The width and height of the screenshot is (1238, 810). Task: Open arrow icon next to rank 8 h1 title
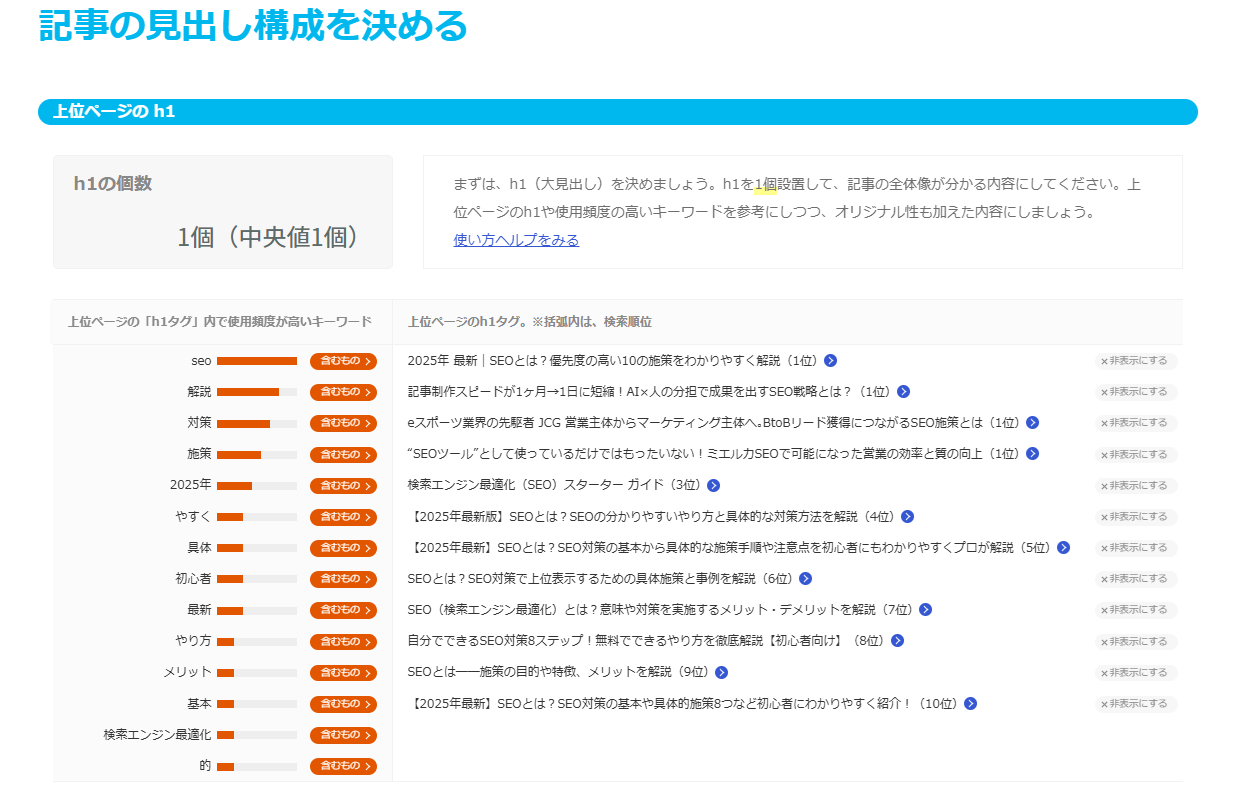[897, 641]
